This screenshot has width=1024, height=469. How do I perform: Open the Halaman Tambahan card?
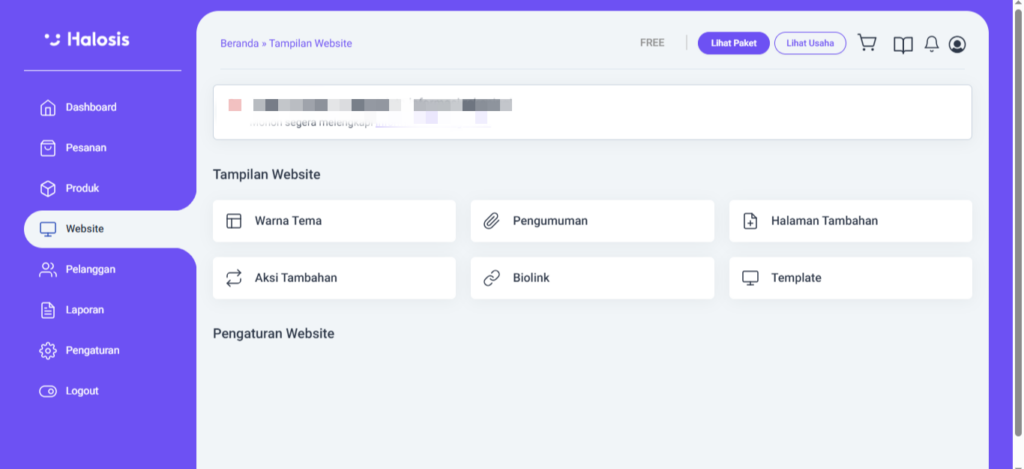[850, 221]
